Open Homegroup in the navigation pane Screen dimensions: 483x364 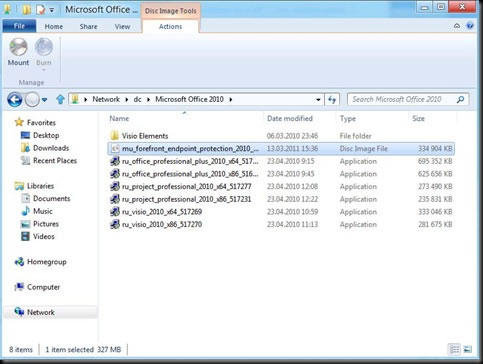point(47,262)
